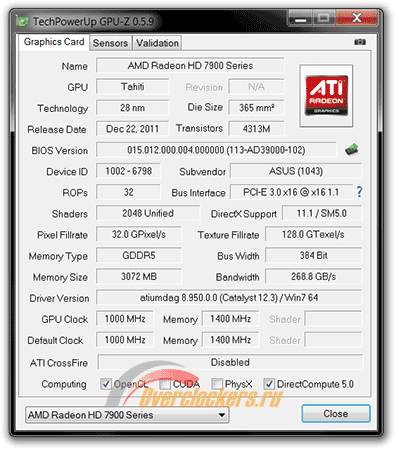
Task: Click the GPU-Z title bar app icon
Action: click(23, 21)
